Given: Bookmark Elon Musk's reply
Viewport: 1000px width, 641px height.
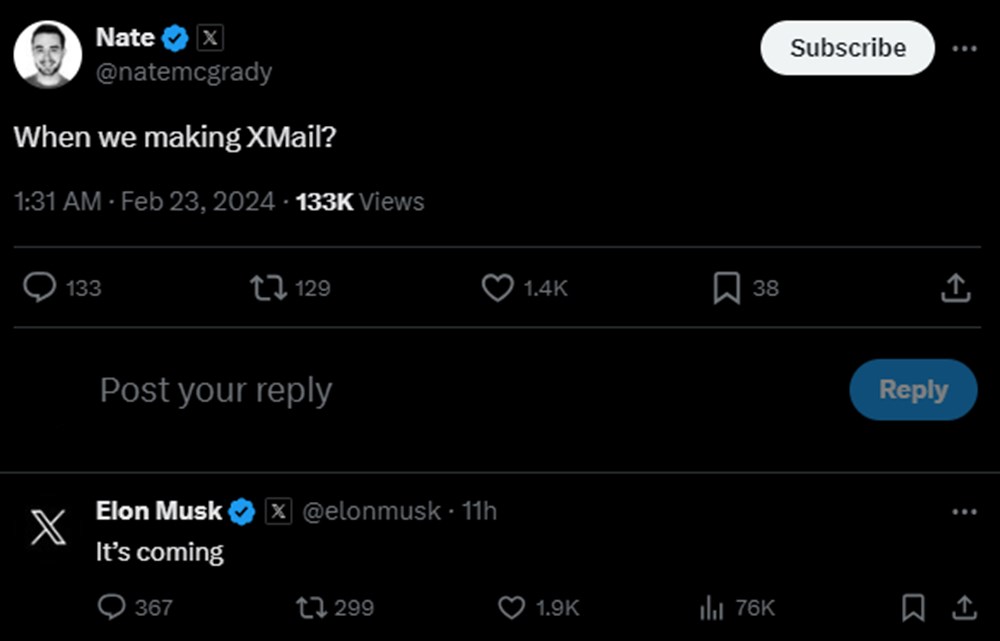Looking at the screenshot, I should [912, 607].
